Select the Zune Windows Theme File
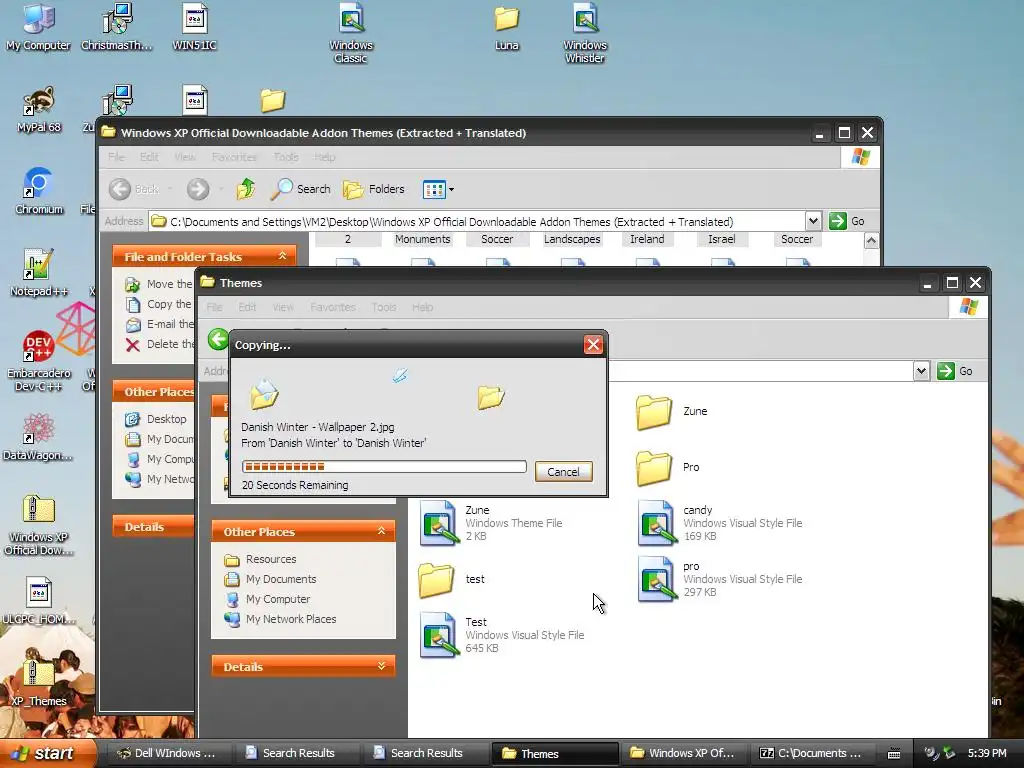Screen dimensions: 1024x768 pos(491,522)
